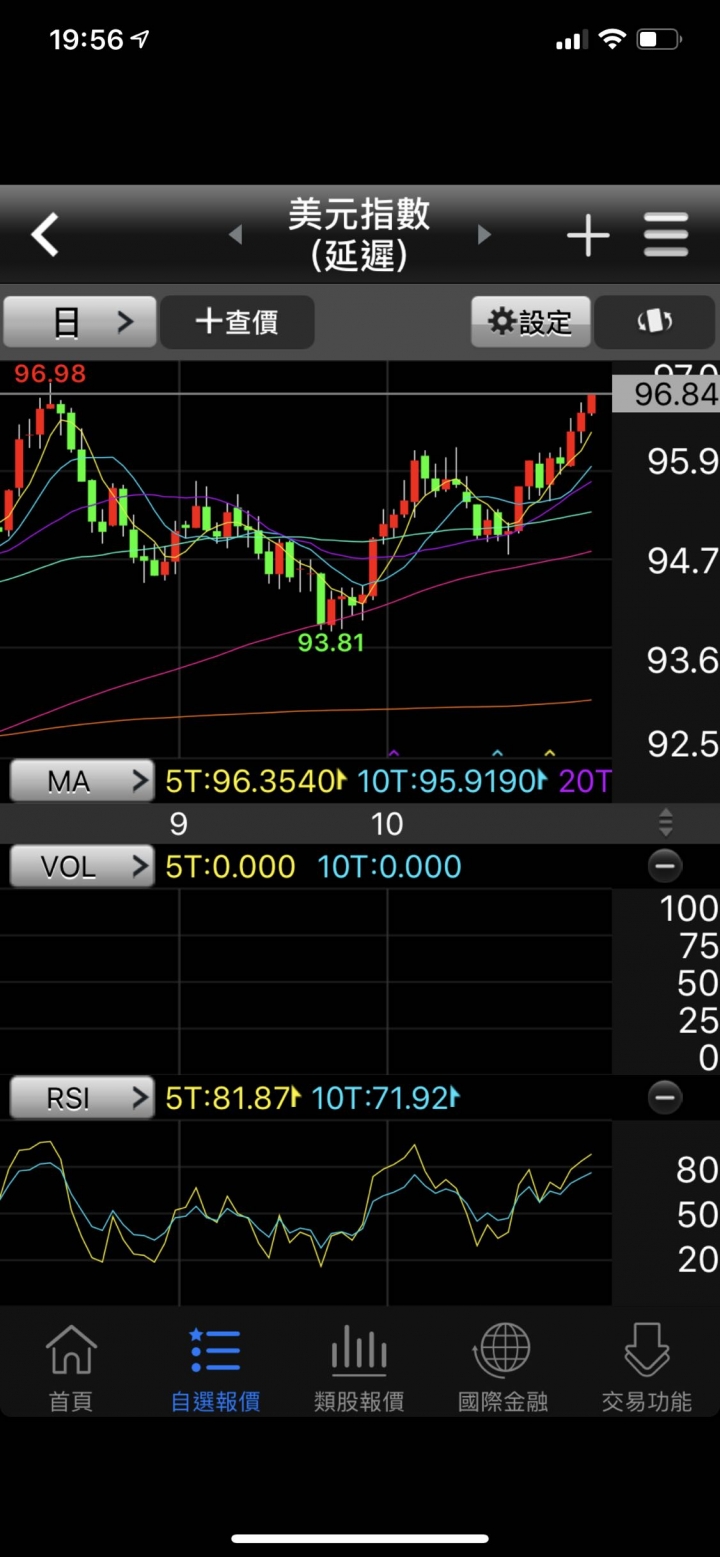Tap the 93.81 low price label

(331, 643)
